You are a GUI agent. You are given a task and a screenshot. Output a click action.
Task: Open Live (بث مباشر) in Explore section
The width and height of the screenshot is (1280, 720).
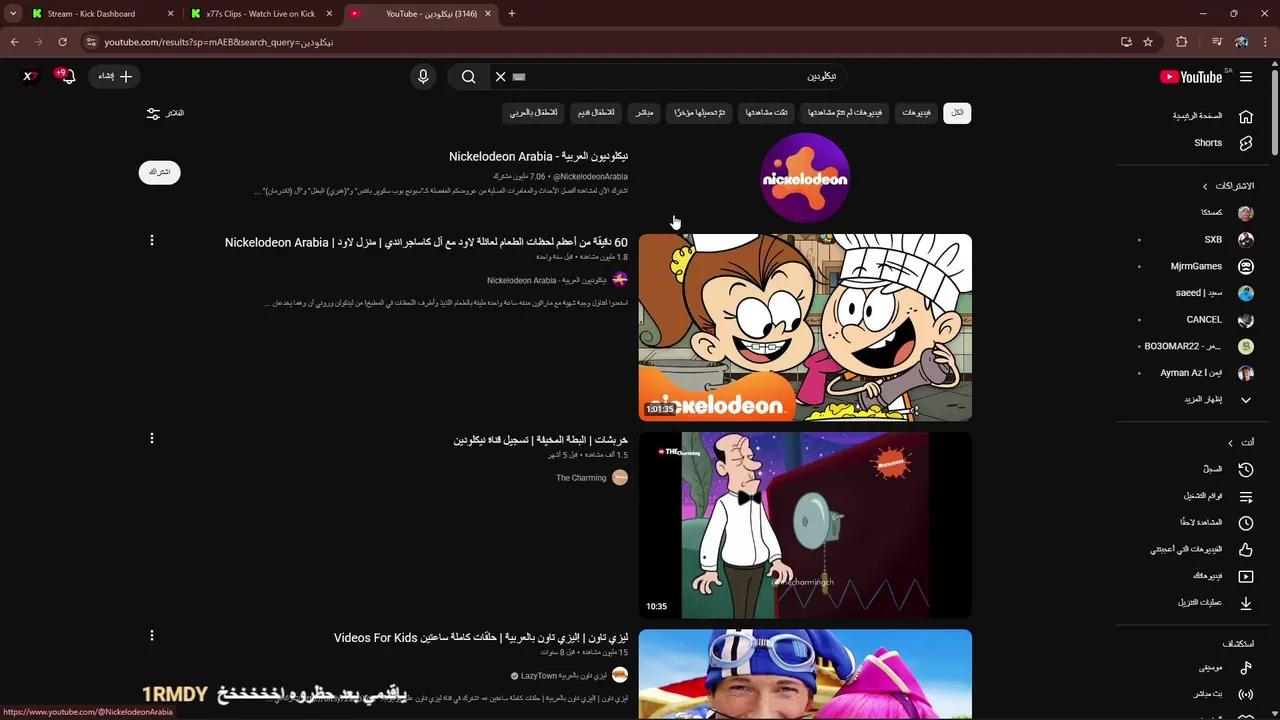(x=1222, y=694)
